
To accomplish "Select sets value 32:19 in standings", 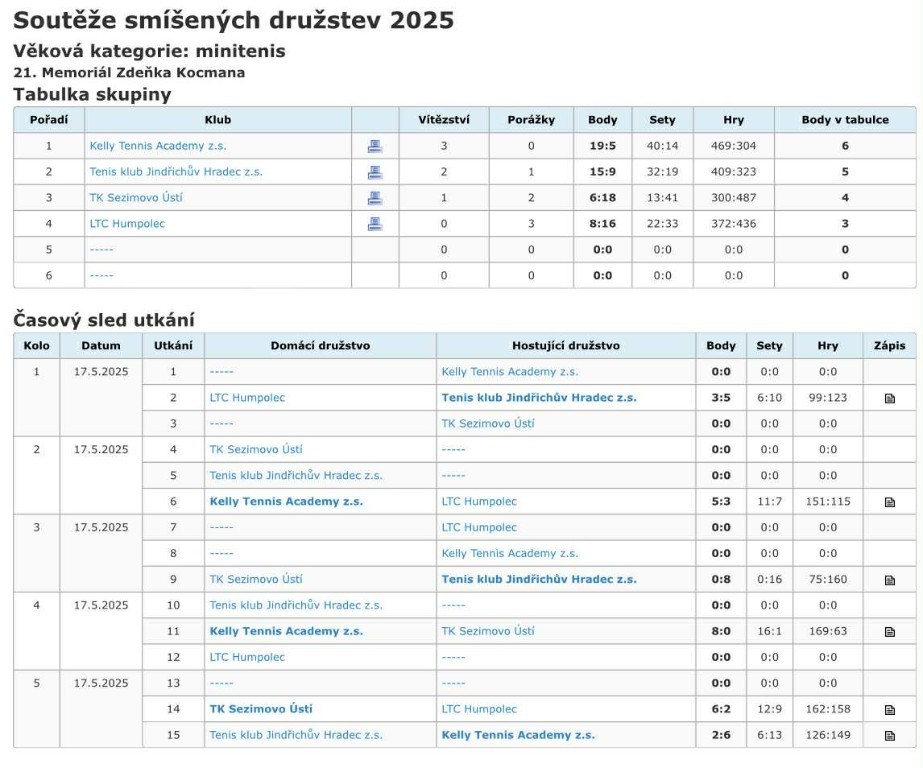I will (662, 172).
